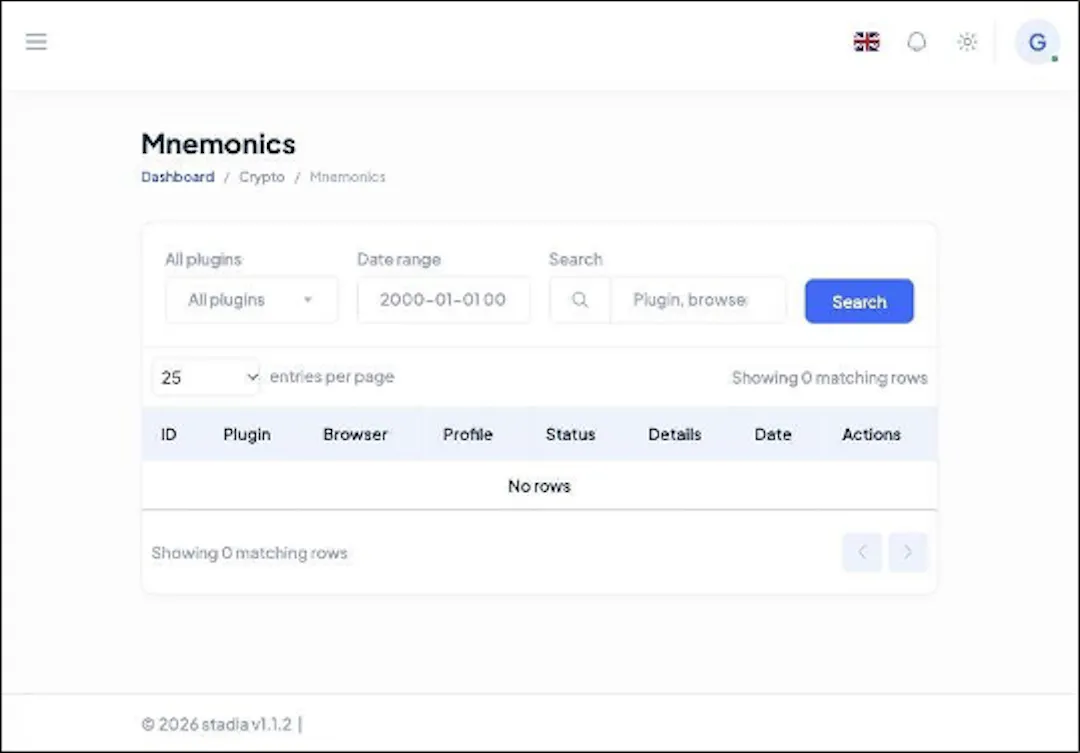Image resolution: width=1080 pixels, height=753 pixels.
Task: Change language via UK flag icon
Action: (866, 42)
